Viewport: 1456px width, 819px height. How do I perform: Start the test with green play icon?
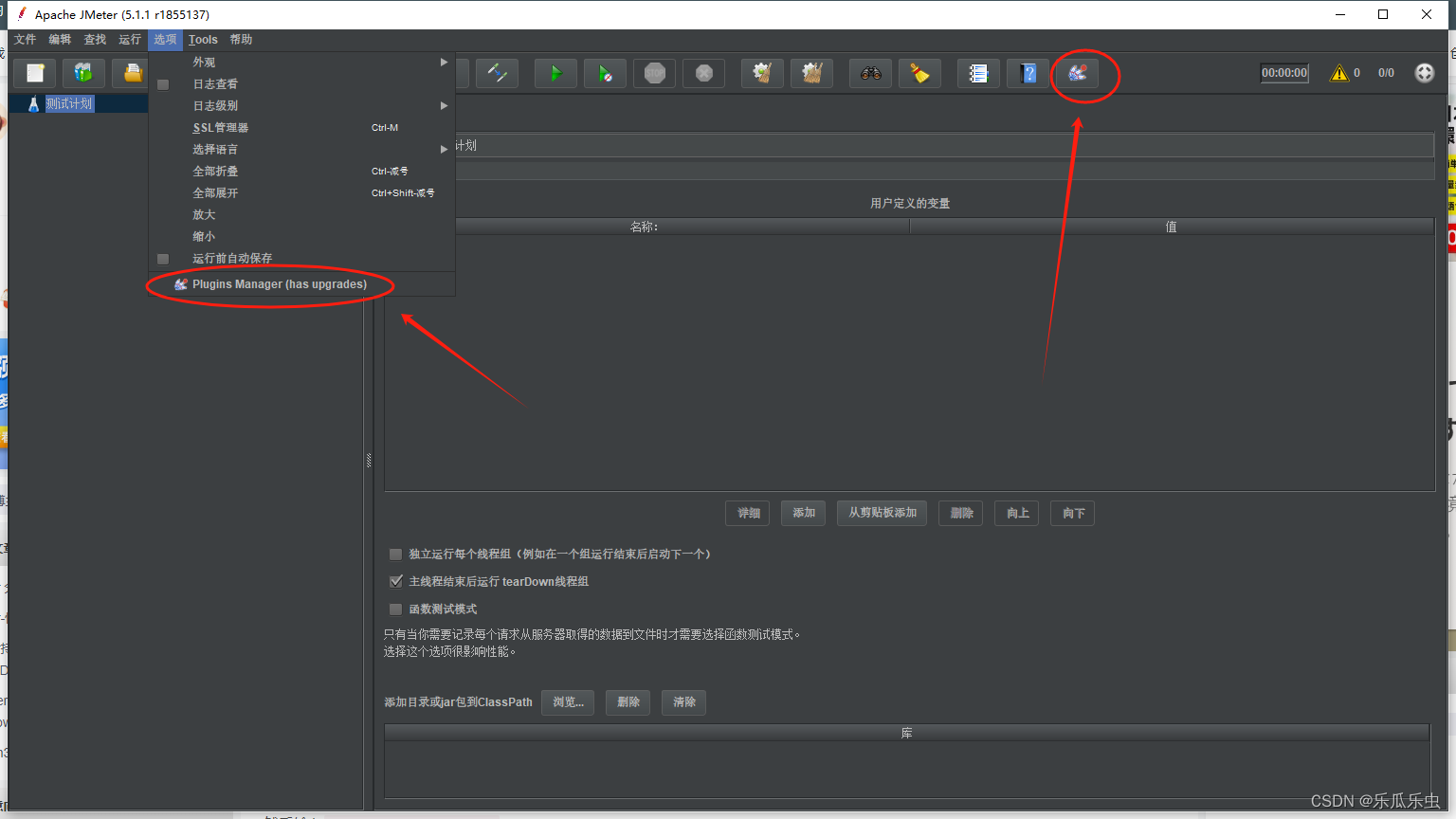point(556,73)
